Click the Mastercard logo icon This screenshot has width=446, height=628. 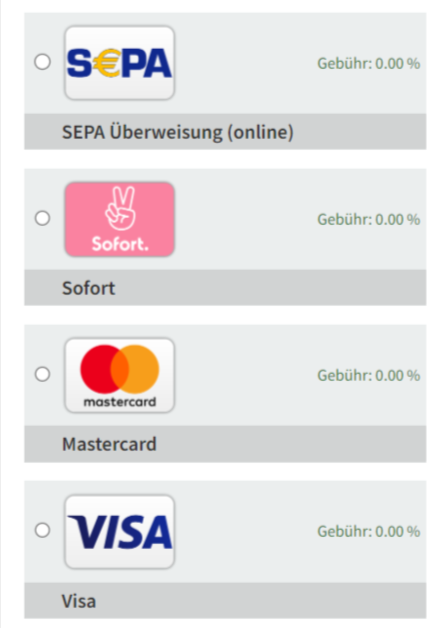[x=119, y=375]
